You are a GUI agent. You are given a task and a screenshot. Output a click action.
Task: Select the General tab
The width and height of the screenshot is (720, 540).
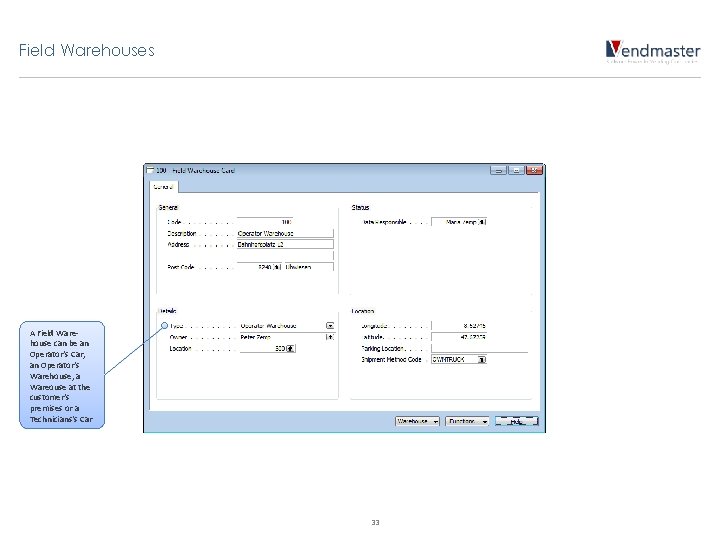pyautogui.click(x=163, y=187)
